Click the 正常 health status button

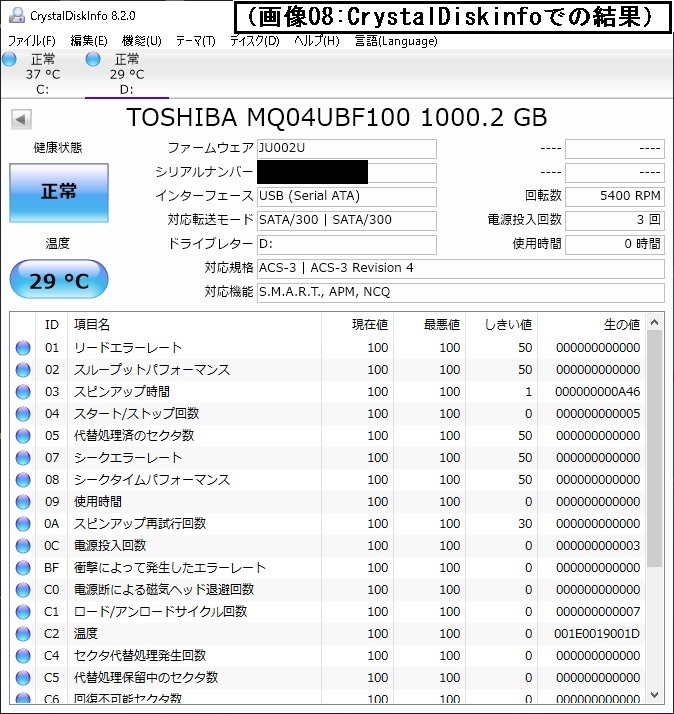(x=59, y=193)
